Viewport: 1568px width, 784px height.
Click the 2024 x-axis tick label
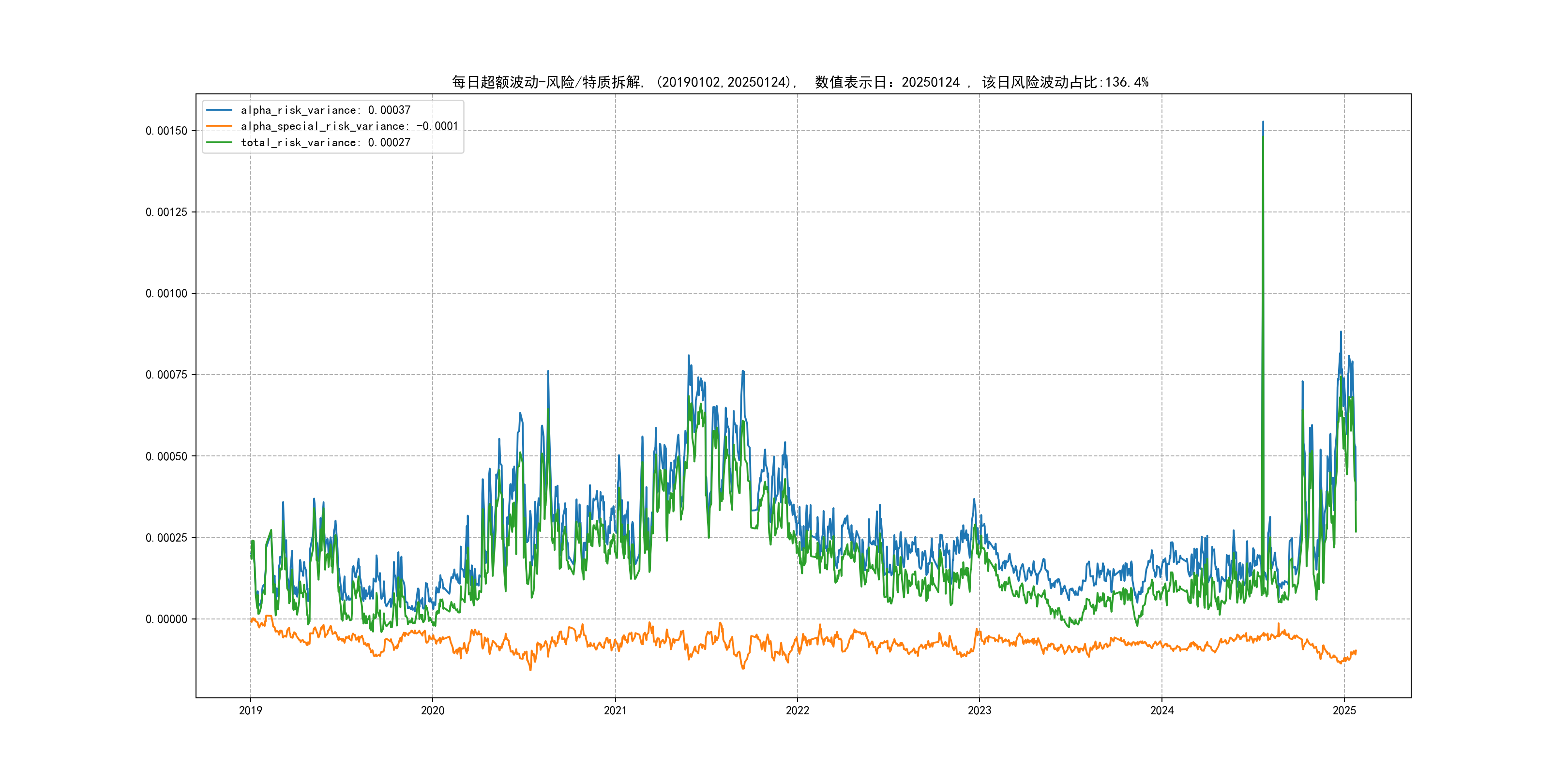[1161, 710]
